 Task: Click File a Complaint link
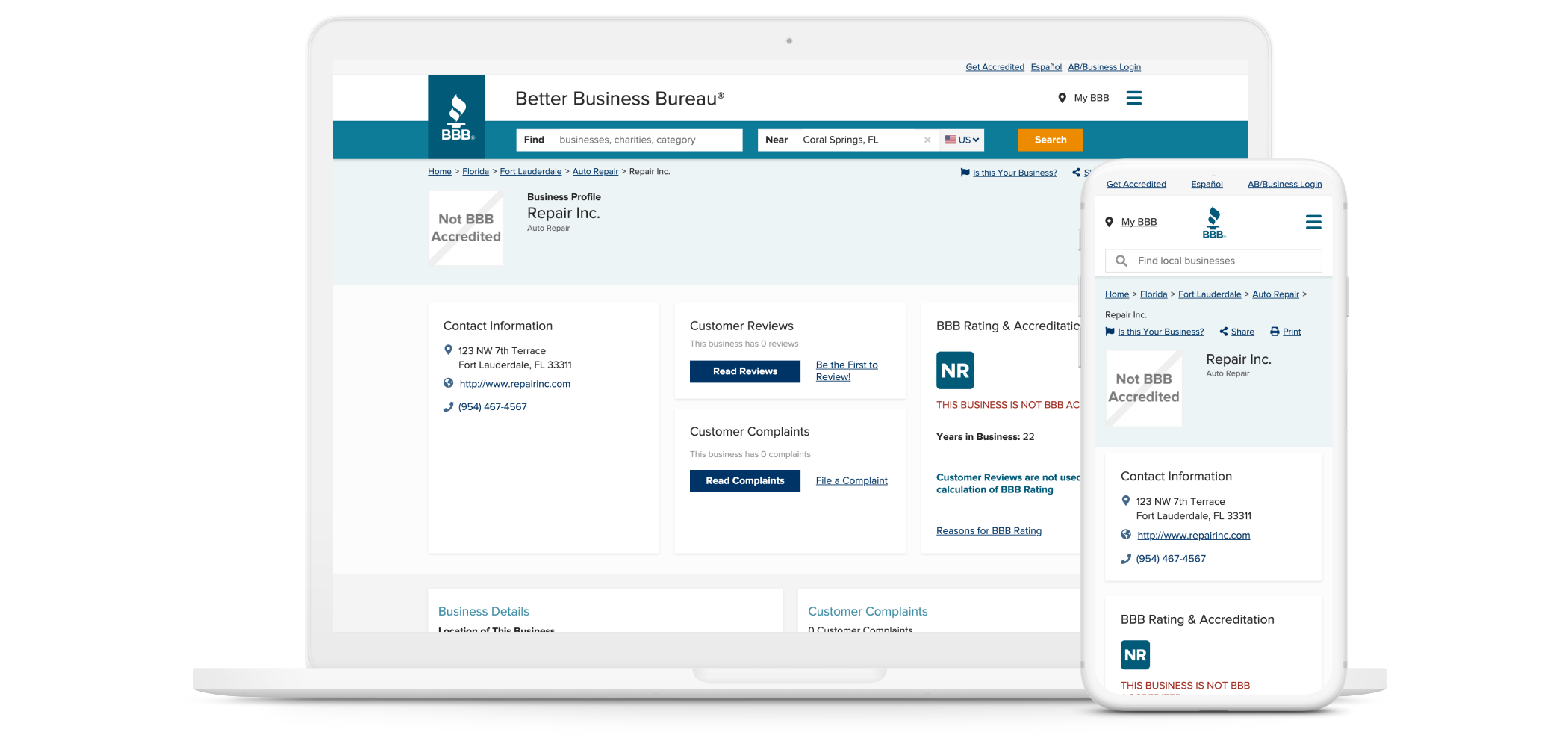[x=851, y=481]
